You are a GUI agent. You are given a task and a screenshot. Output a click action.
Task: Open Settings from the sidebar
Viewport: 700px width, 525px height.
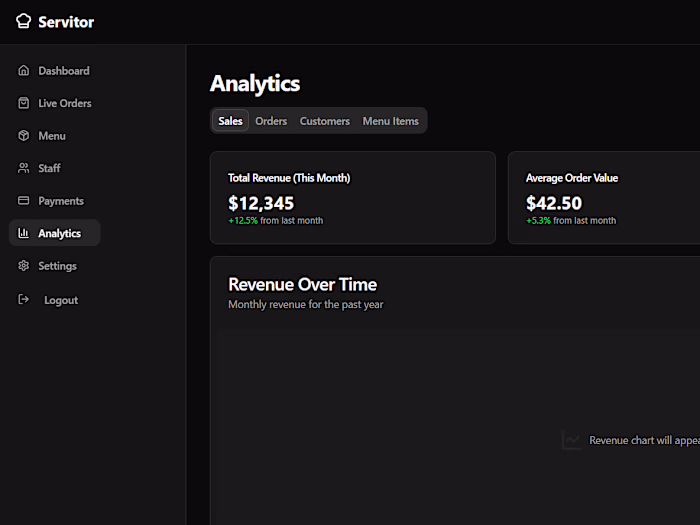click(54, 266)
